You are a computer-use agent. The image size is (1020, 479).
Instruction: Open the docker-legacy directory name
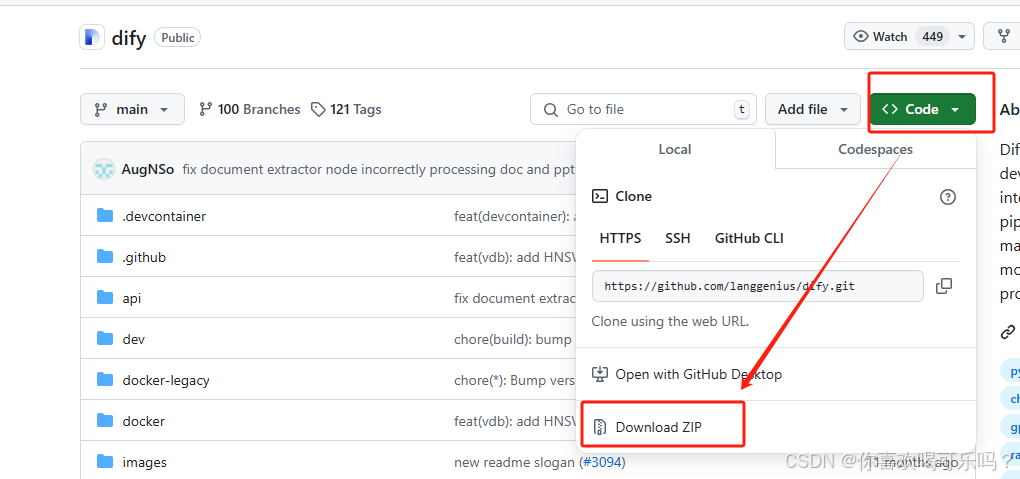(x=166, y=380)
